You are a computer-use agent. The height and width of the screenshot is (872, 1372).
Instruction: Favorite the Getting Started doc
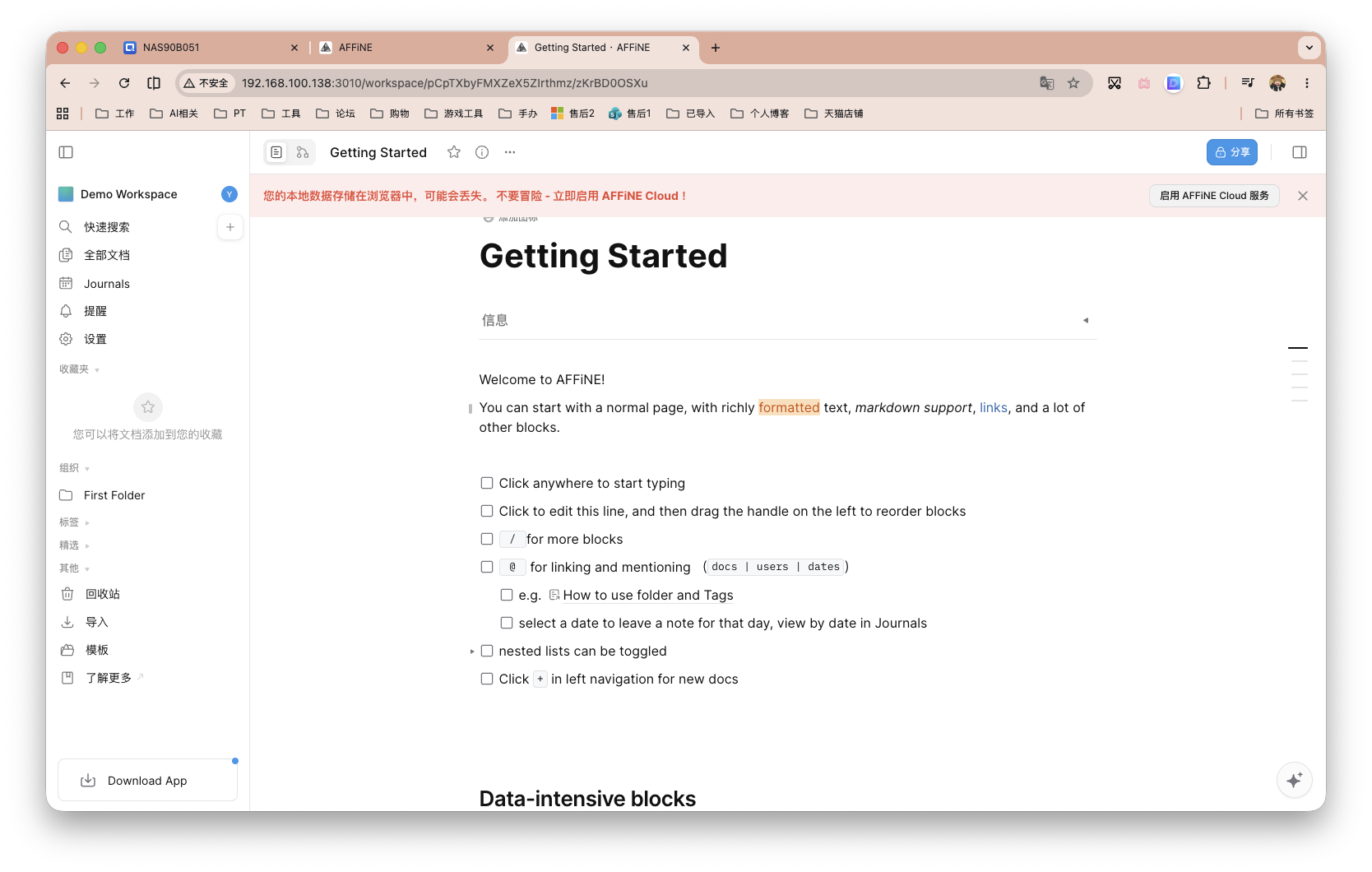[454, 152]
